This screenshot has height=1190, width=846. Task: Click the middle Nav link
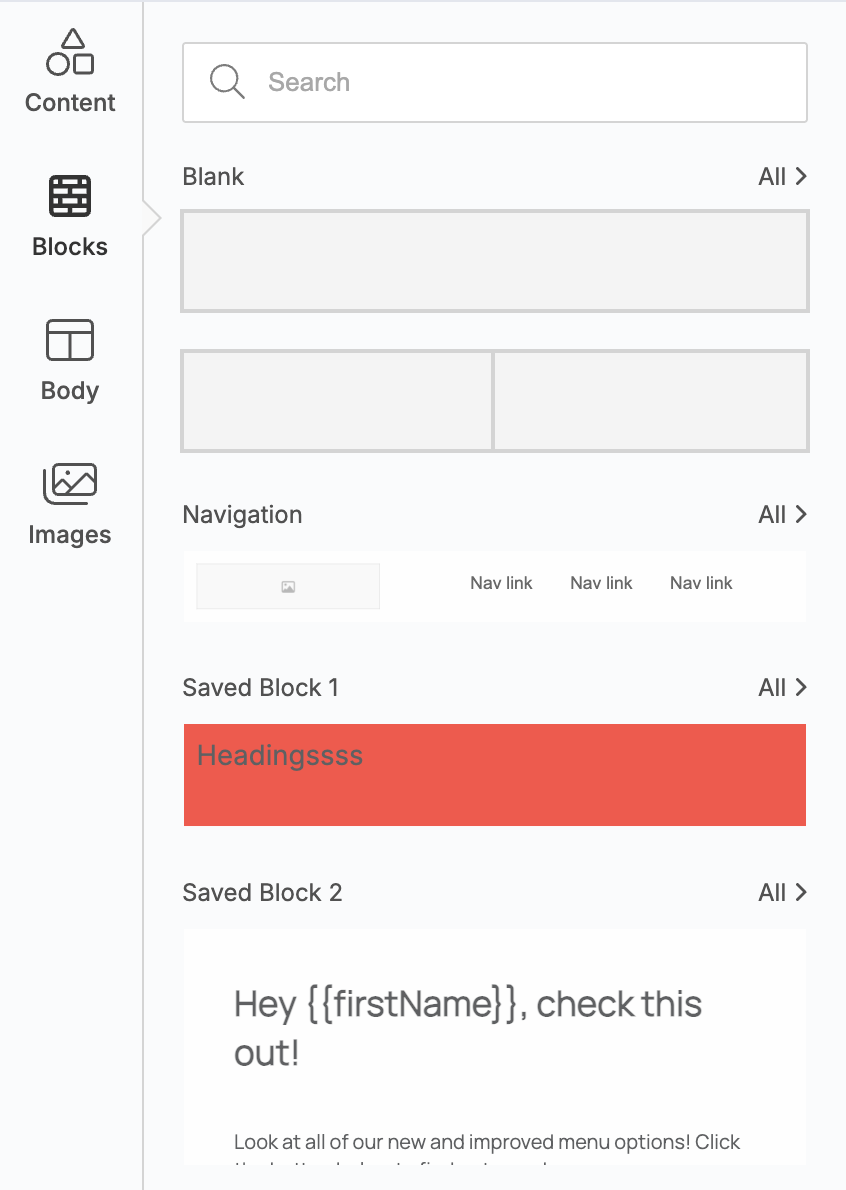tap(601, 583)
